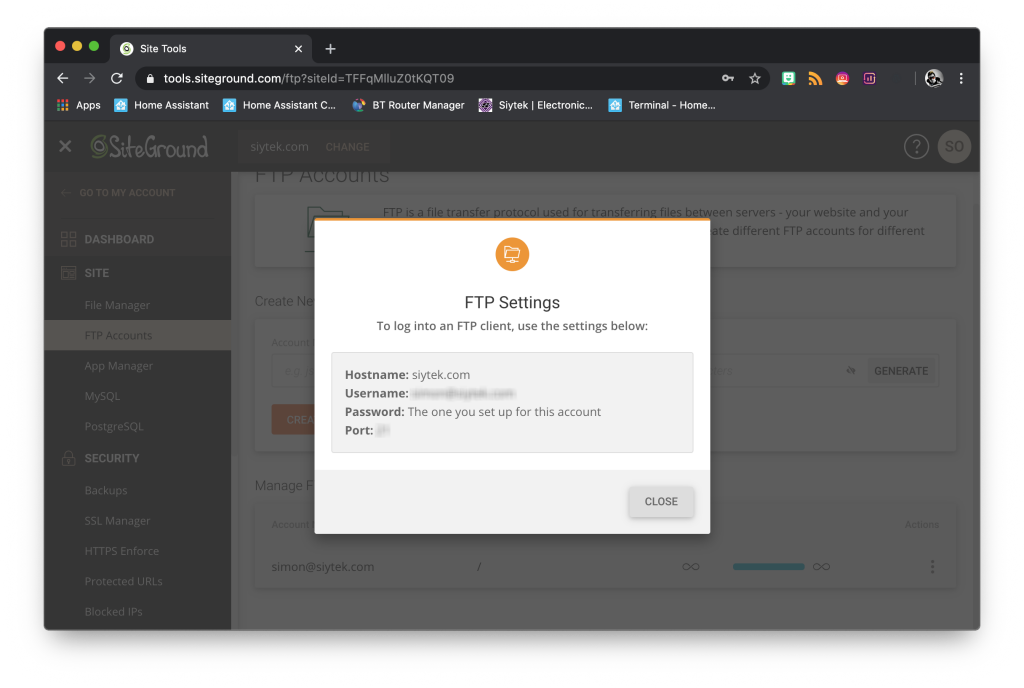
Task: Click CHANGE next to siytek.com
Action: [347, 147]
